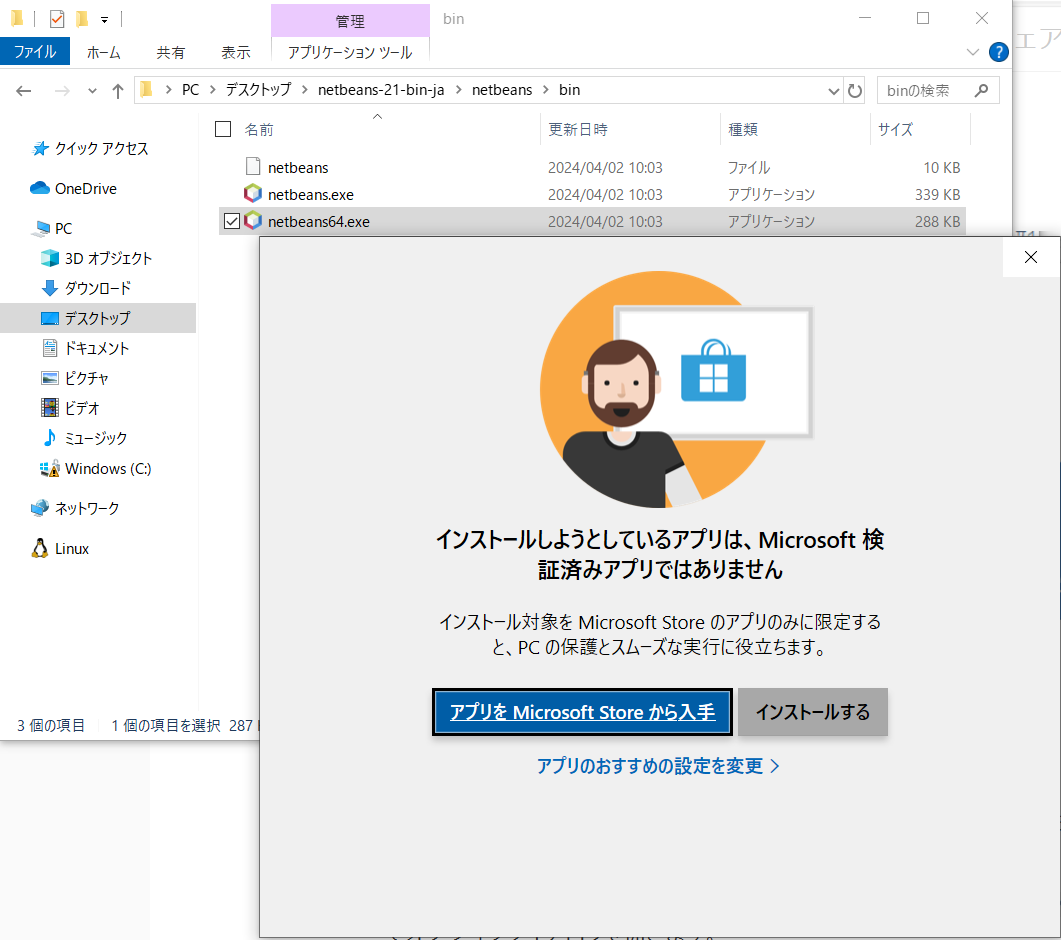Click the インストールする button
This screenshot has width=1061, height=940.
click(813, 712)
